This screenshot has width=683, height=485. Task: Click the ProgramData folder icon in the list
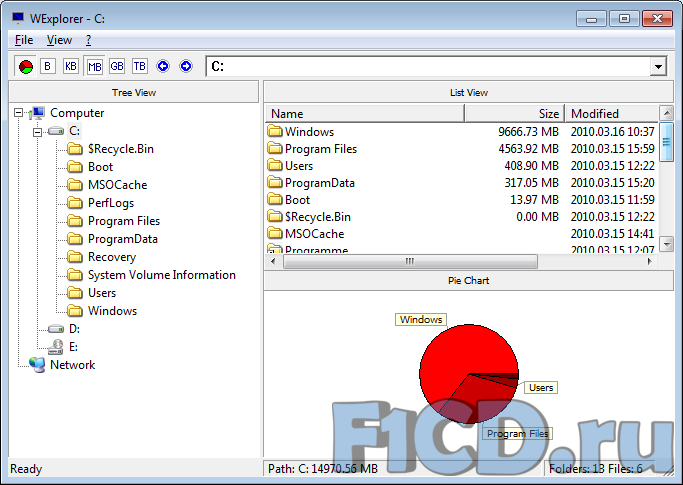coord(275,182)
